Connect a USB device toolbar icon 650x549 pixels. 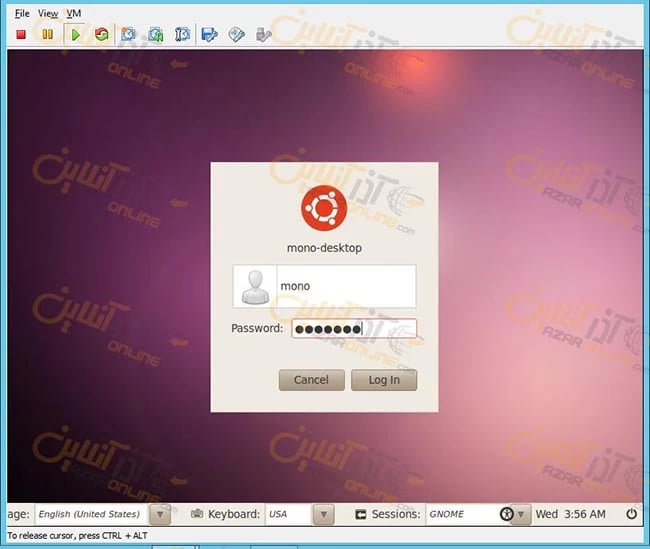click(x=264, y=34)
